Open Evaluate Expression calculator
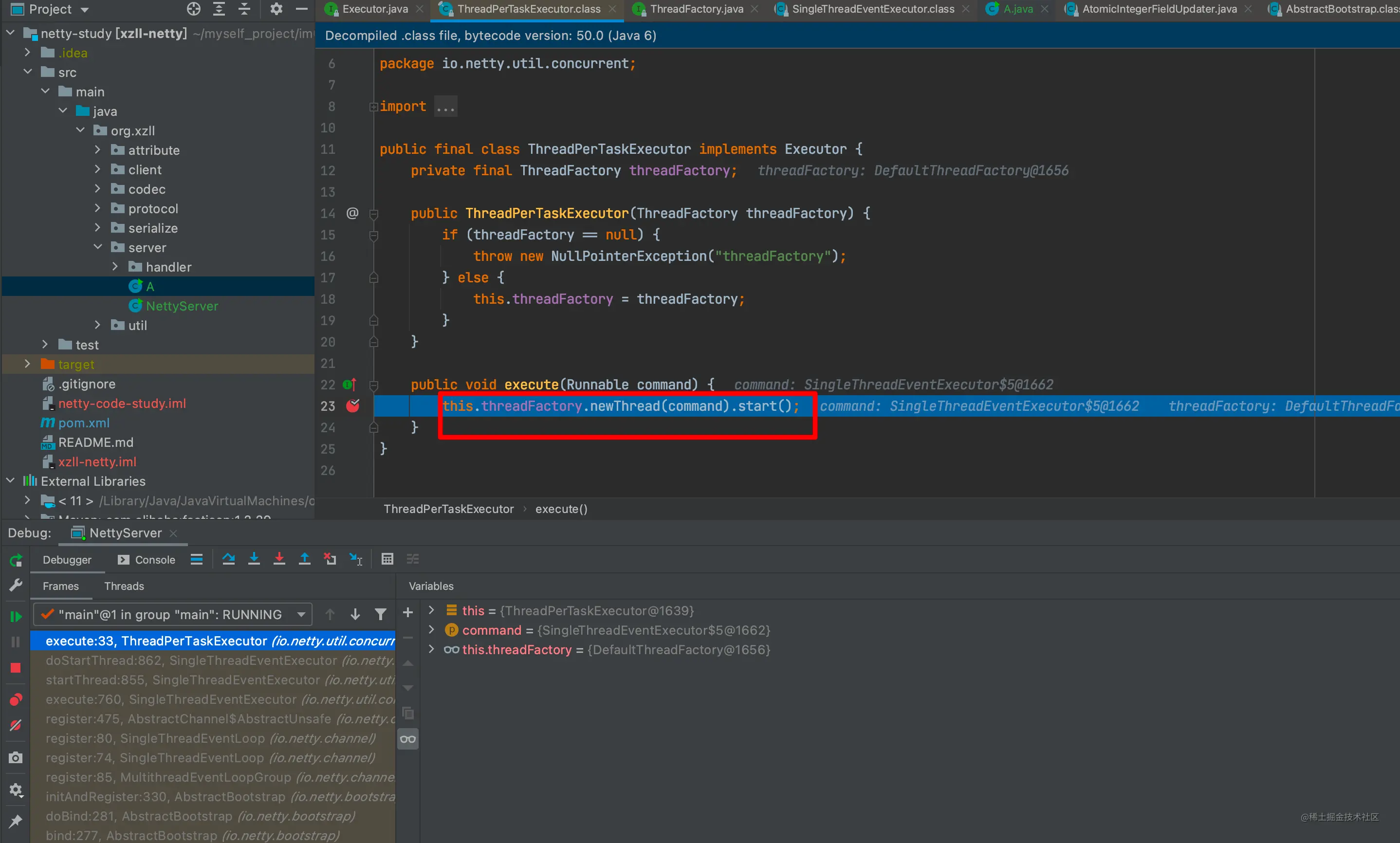Viewport: 1400px width, 843px height. coord(387,560)
